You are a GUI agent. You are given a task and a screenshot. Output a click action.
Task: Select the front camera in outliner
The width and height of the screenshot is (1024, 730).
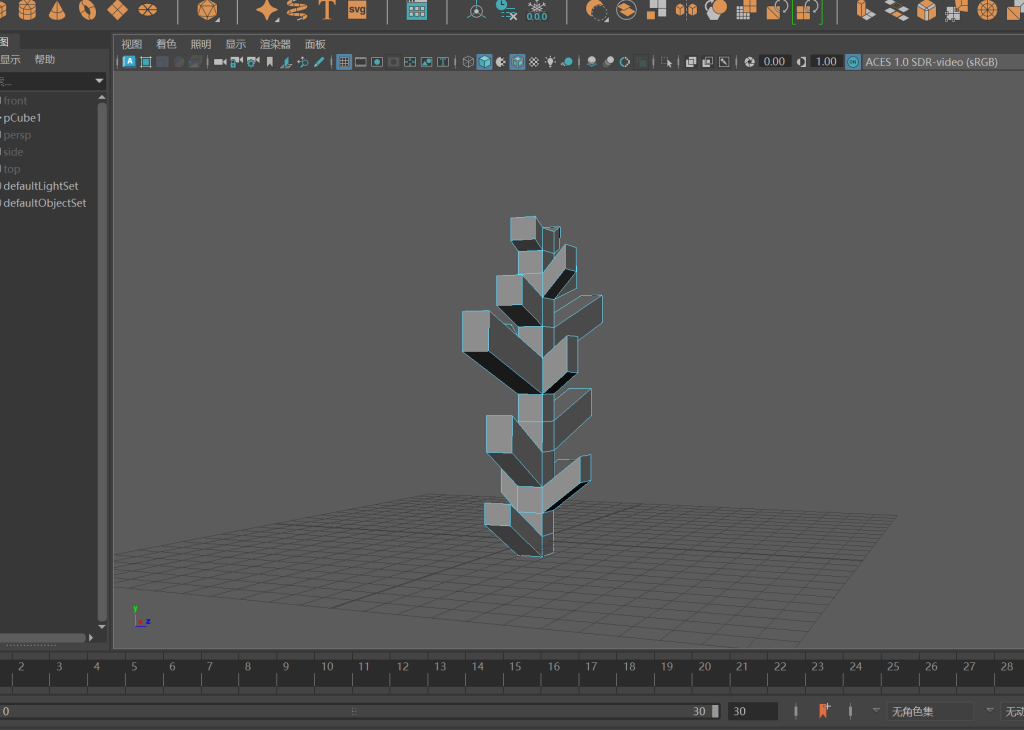(x=15, y=101)
